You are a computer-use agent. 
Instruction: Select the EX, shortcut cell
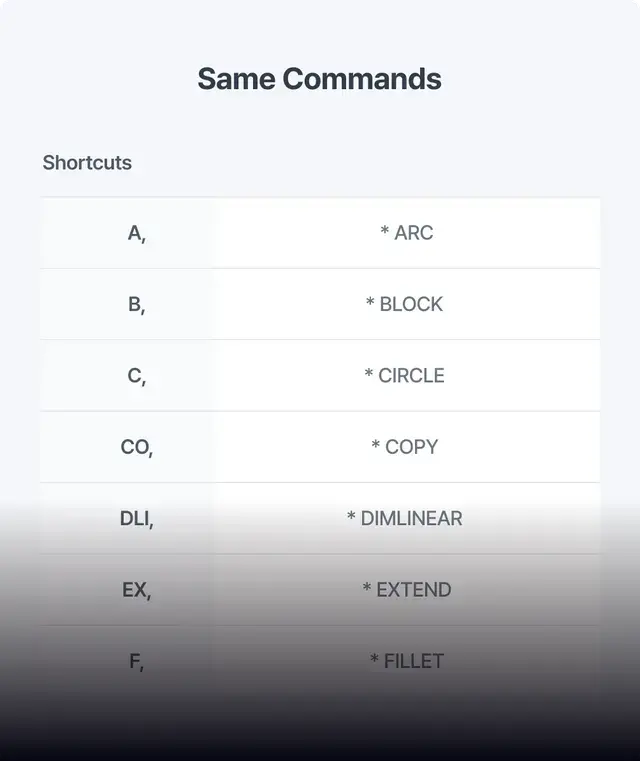[x=137, y=590]
